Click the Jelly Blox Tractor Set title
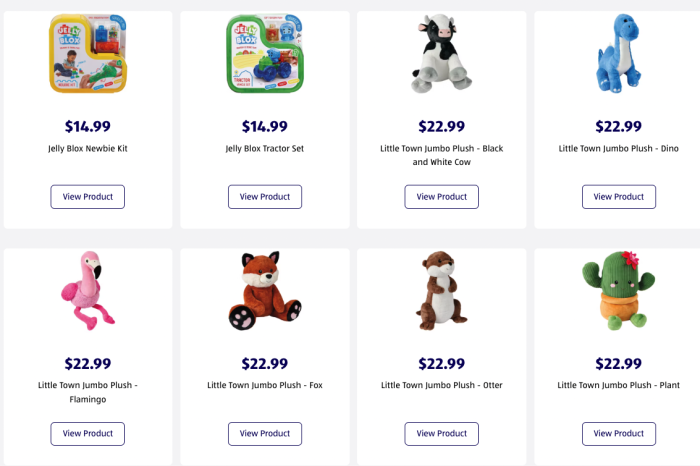The image size is (700, 466). 265,149
